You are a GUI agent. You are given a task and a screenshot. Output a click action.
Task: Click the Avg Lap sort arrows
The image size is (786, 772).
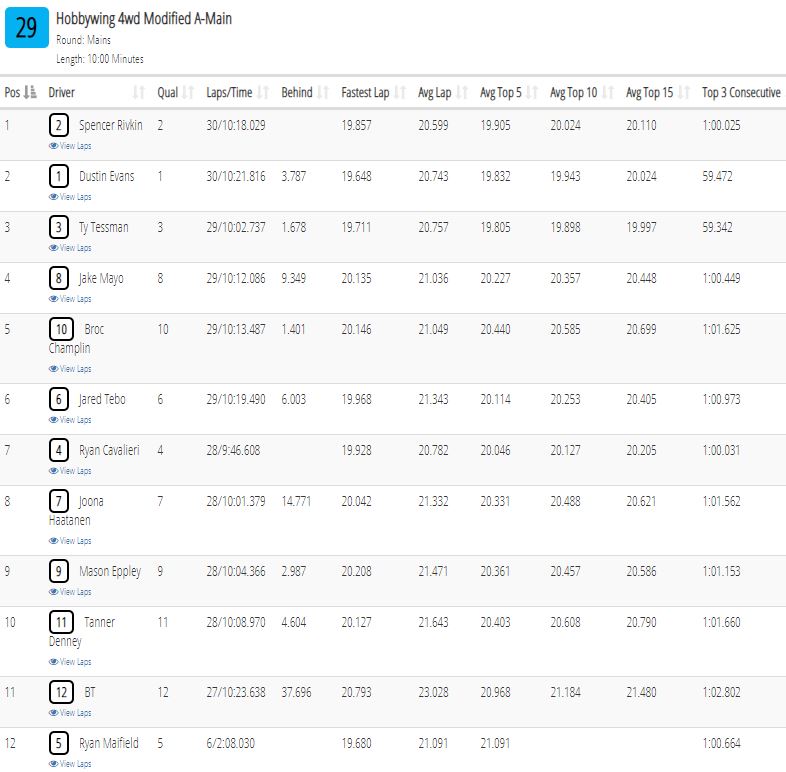(x=462, y=92)
